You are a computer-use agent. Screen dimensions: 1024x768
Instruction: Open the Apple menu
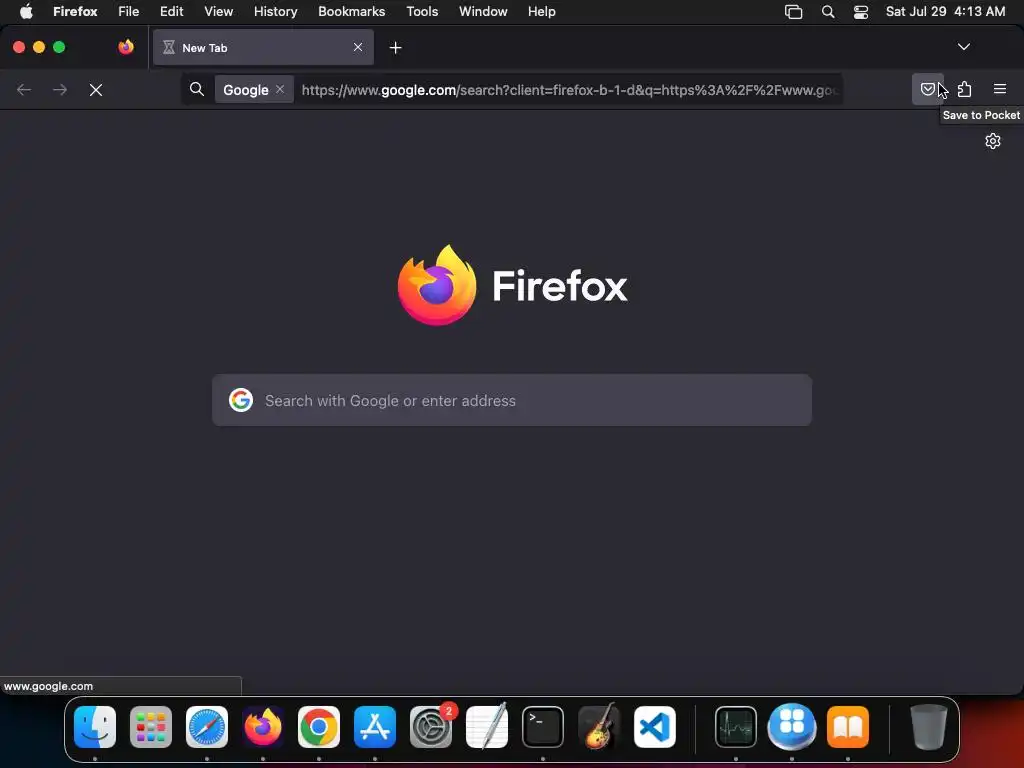[26, 12]
